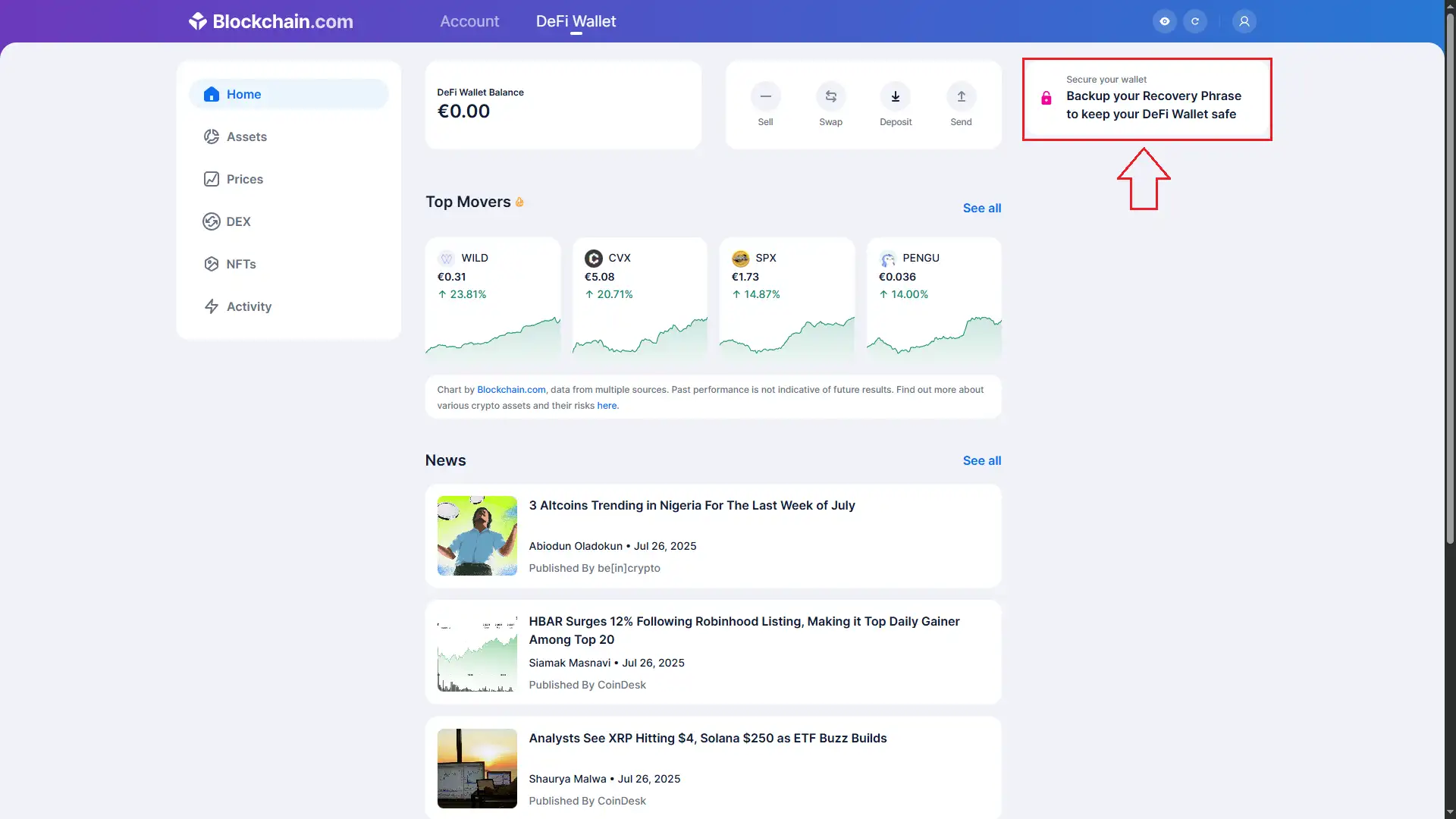Switch to the Account tab
1456x819 pixels.
tap(469, 21)
